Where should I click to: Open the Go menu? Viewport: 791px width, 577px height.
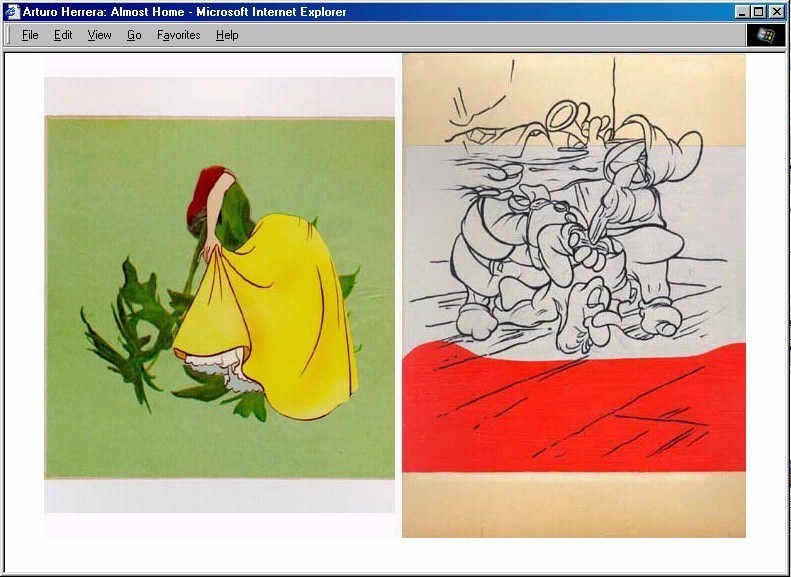pyautogui.click(x=134, y=35)
